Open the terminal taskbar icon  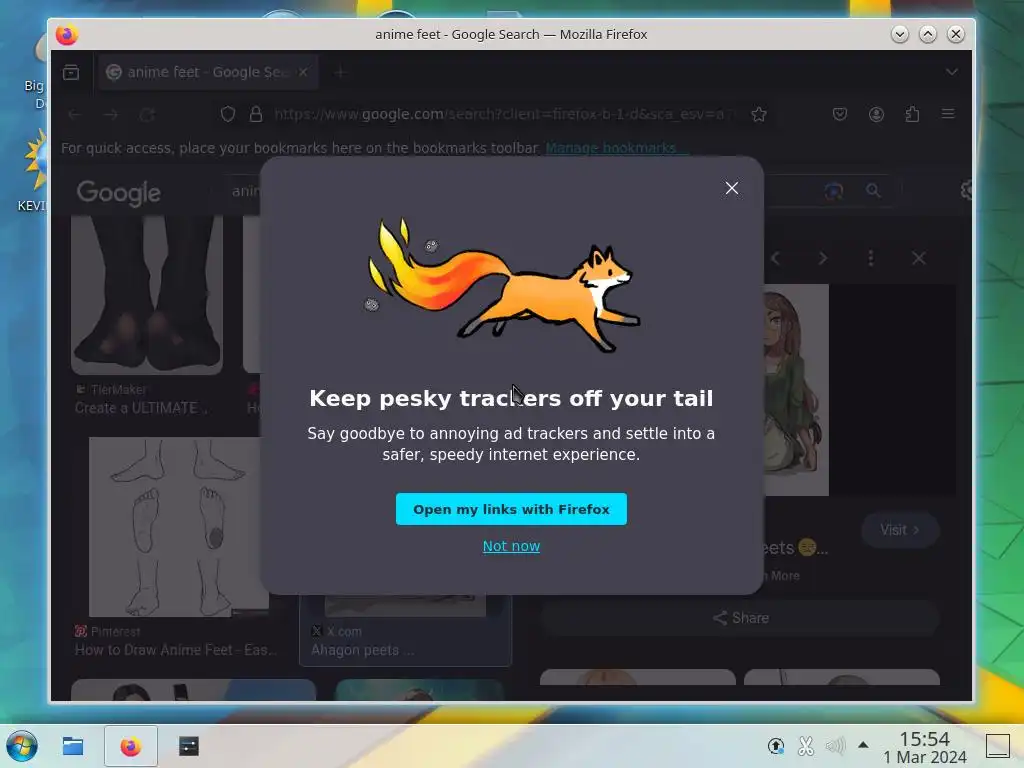click(189, 746)
